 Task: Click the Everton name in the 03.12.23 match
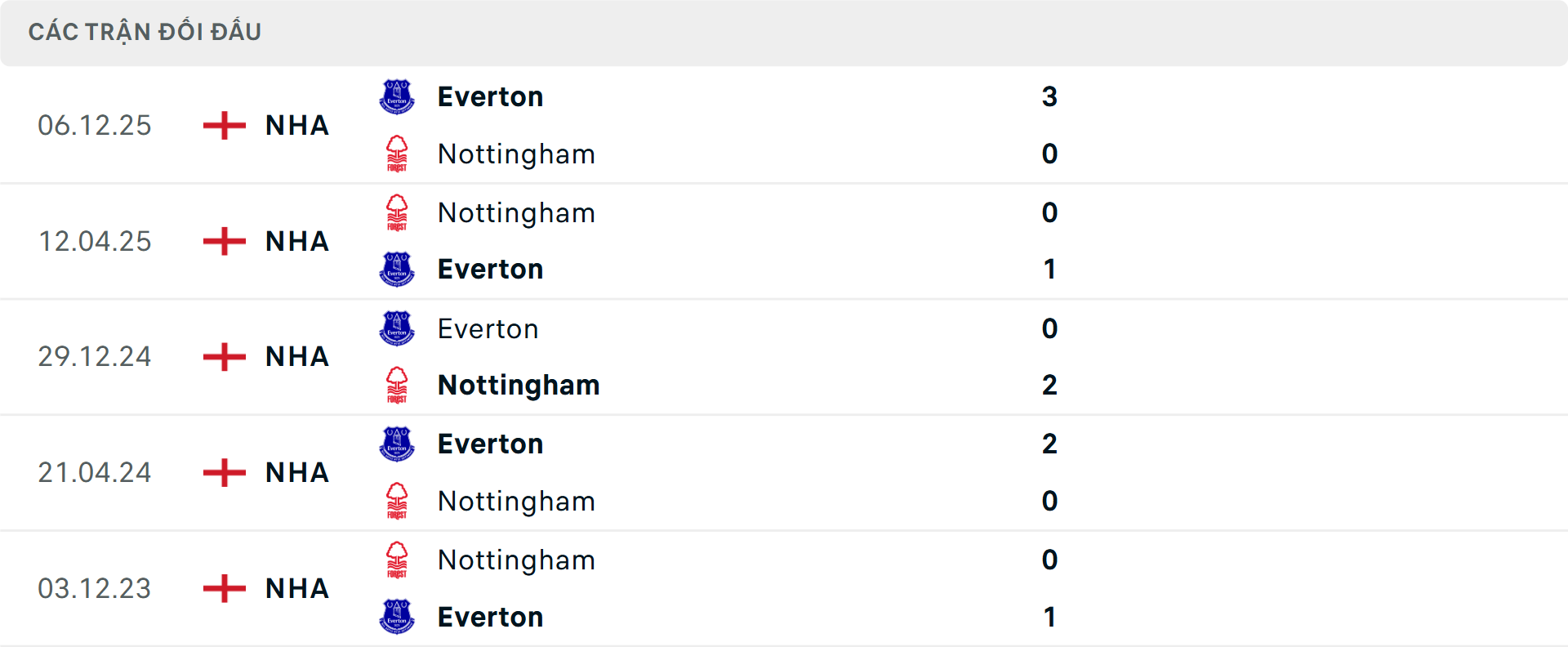click(x=490, y=617)
